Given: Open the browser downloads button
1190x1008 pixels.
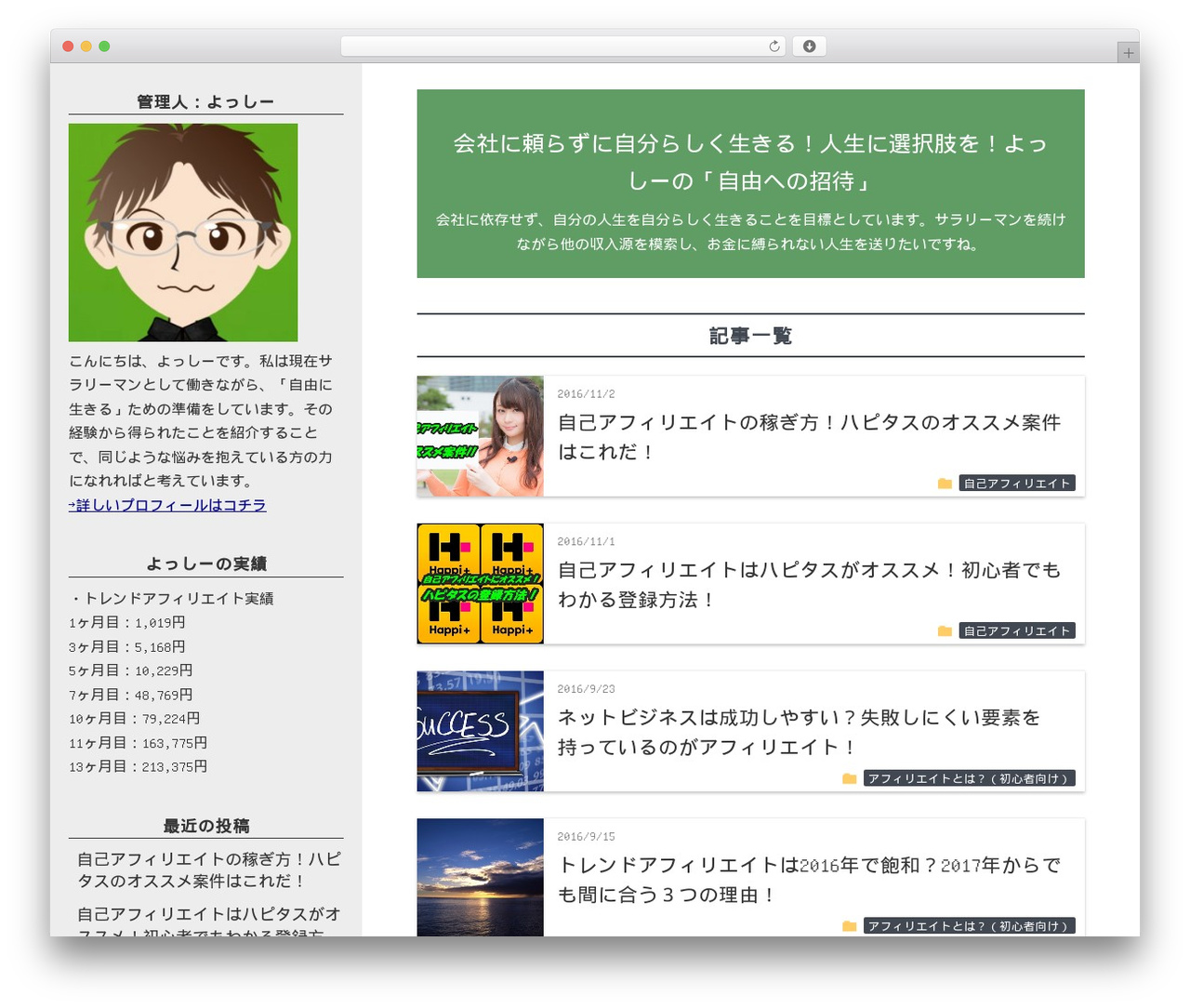Looking at the screenshot, I should (809, 46).
